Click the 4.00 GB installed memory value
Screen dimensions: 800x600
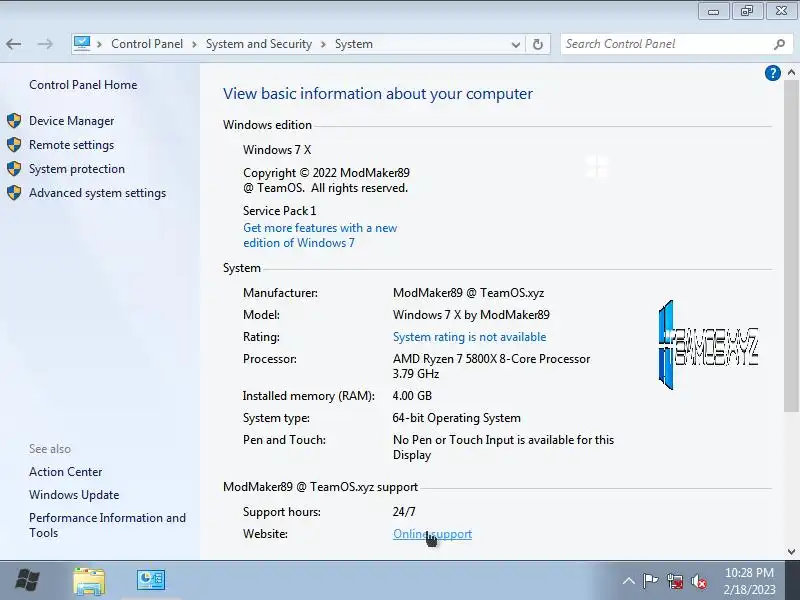[x=412, y=396]
